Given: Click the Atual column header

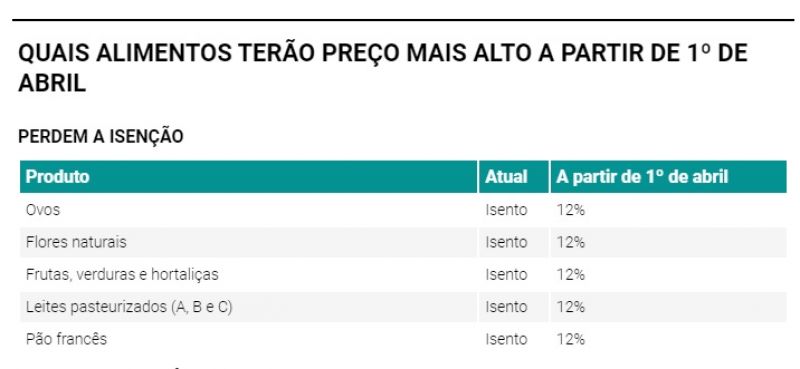Looking at the screenshot, I should [x=506, y=177].
